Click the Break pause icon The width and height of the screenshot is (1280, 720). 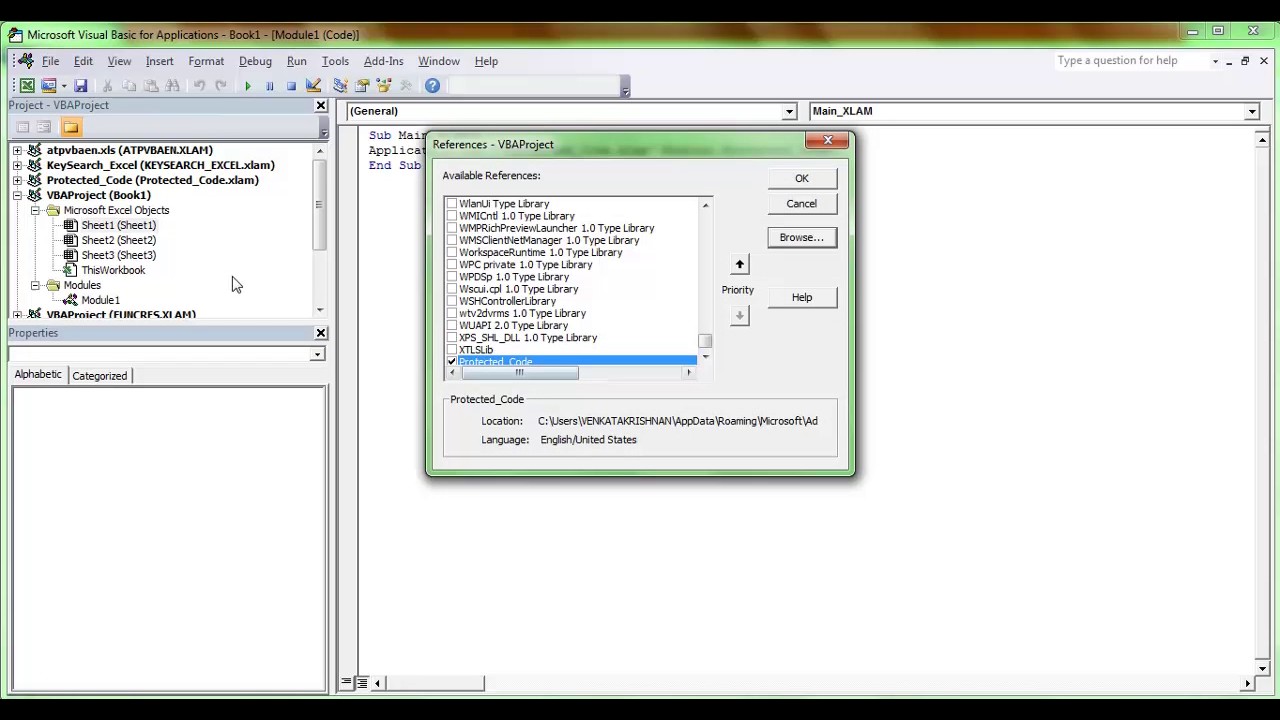click(x=269, y=86)
